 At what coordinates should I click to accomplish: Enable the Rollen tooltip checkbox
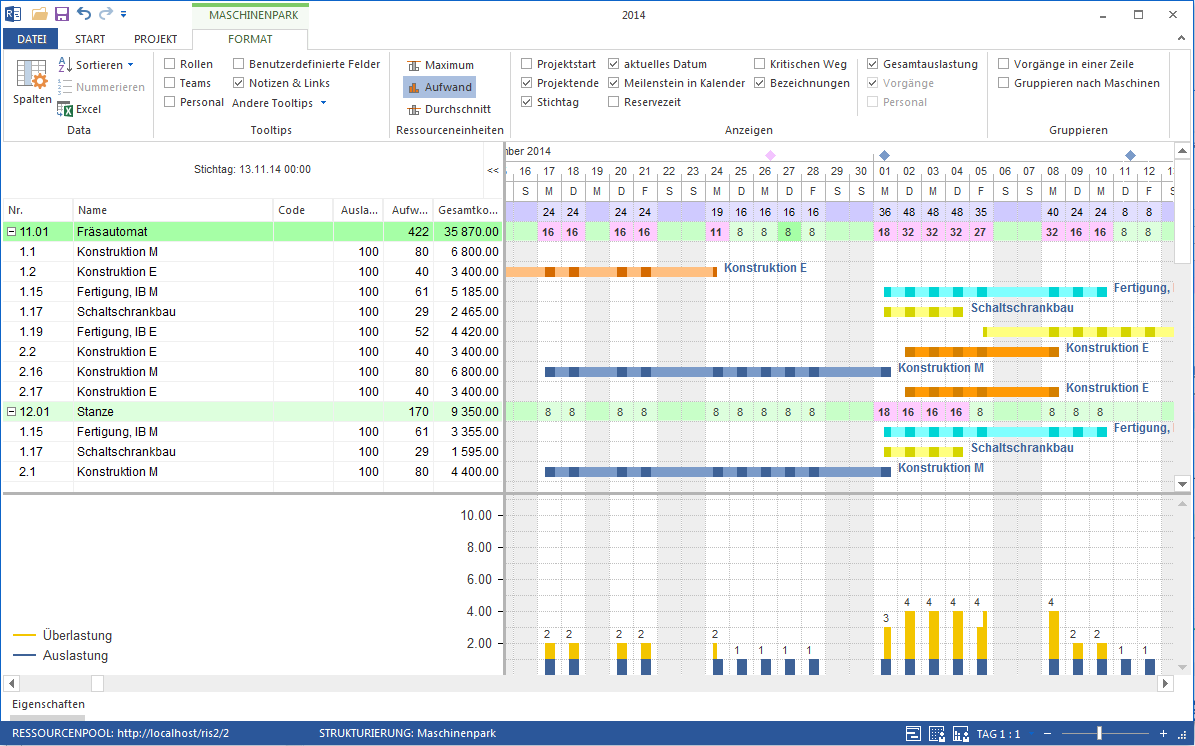(170, 64)
